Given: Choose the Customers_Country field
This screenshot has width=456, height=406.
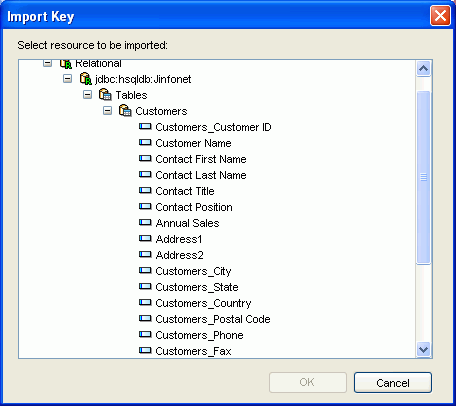Looking at the screenshot, I should tap(203, 303).
